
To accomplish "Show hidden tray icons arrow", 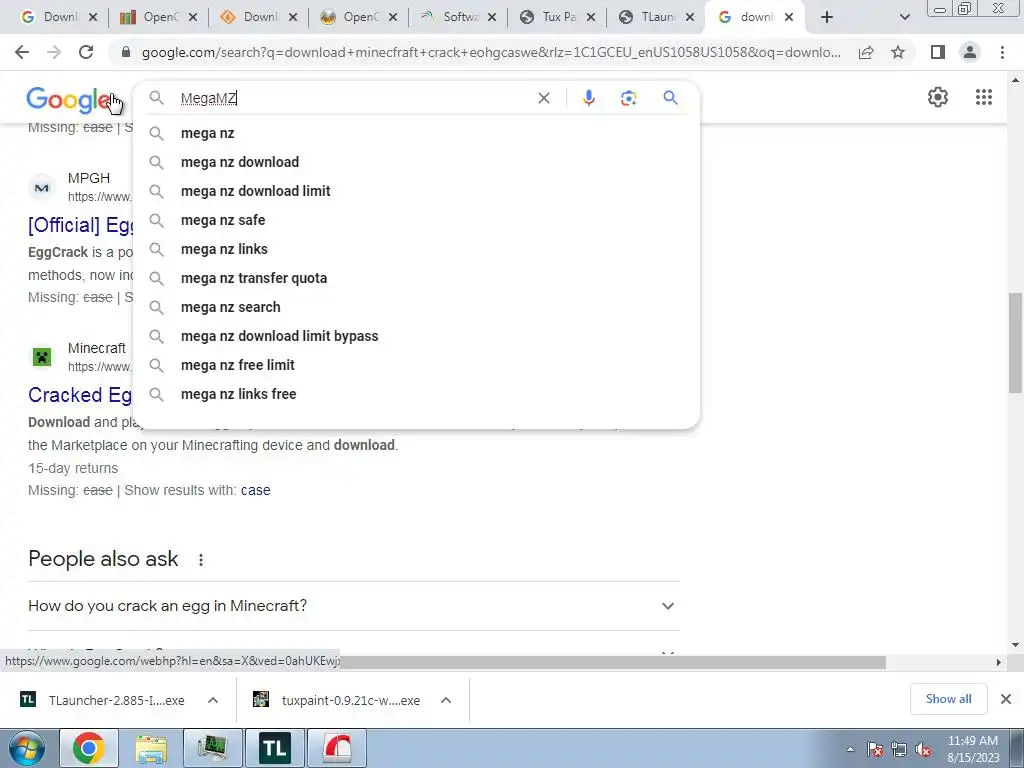I will click(x=850, y=749).
